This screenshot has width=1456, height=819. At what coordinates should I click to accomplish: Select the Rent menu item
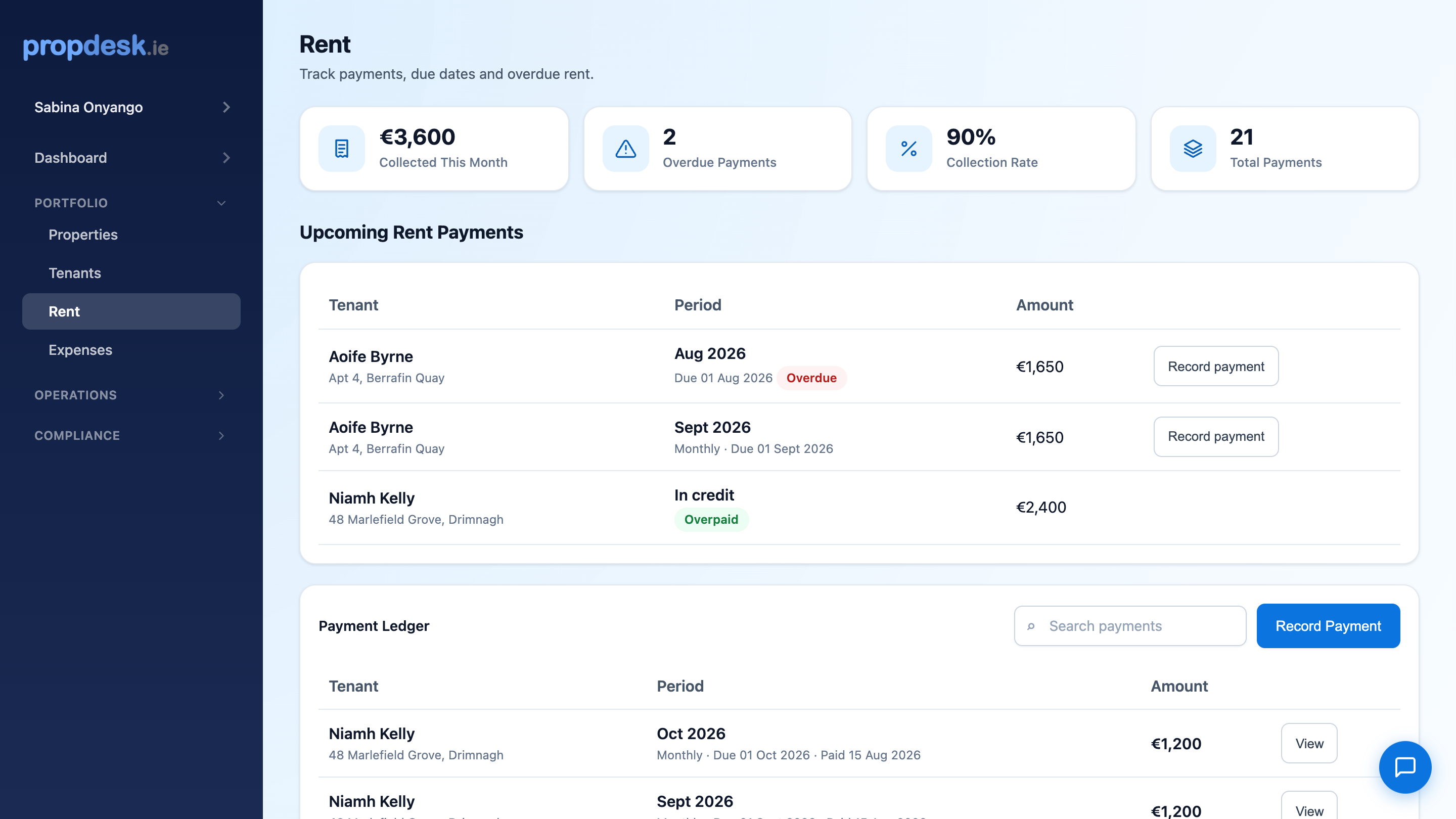[131, 311]
